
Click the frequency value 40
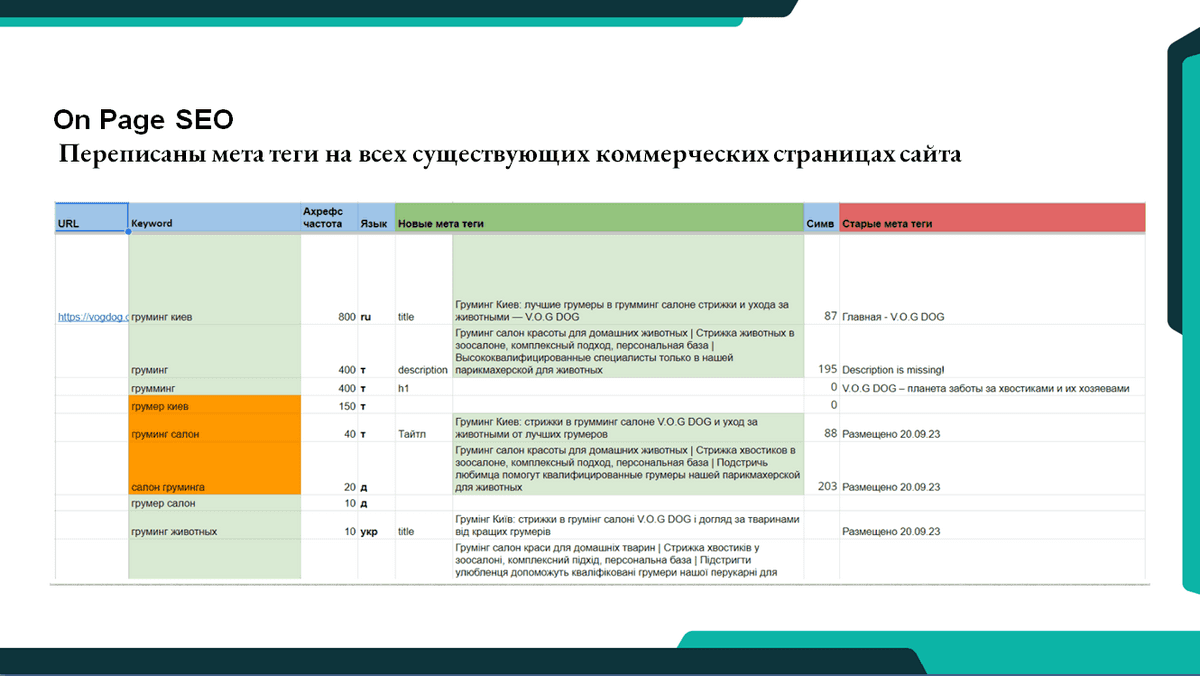tap(349, 435)
